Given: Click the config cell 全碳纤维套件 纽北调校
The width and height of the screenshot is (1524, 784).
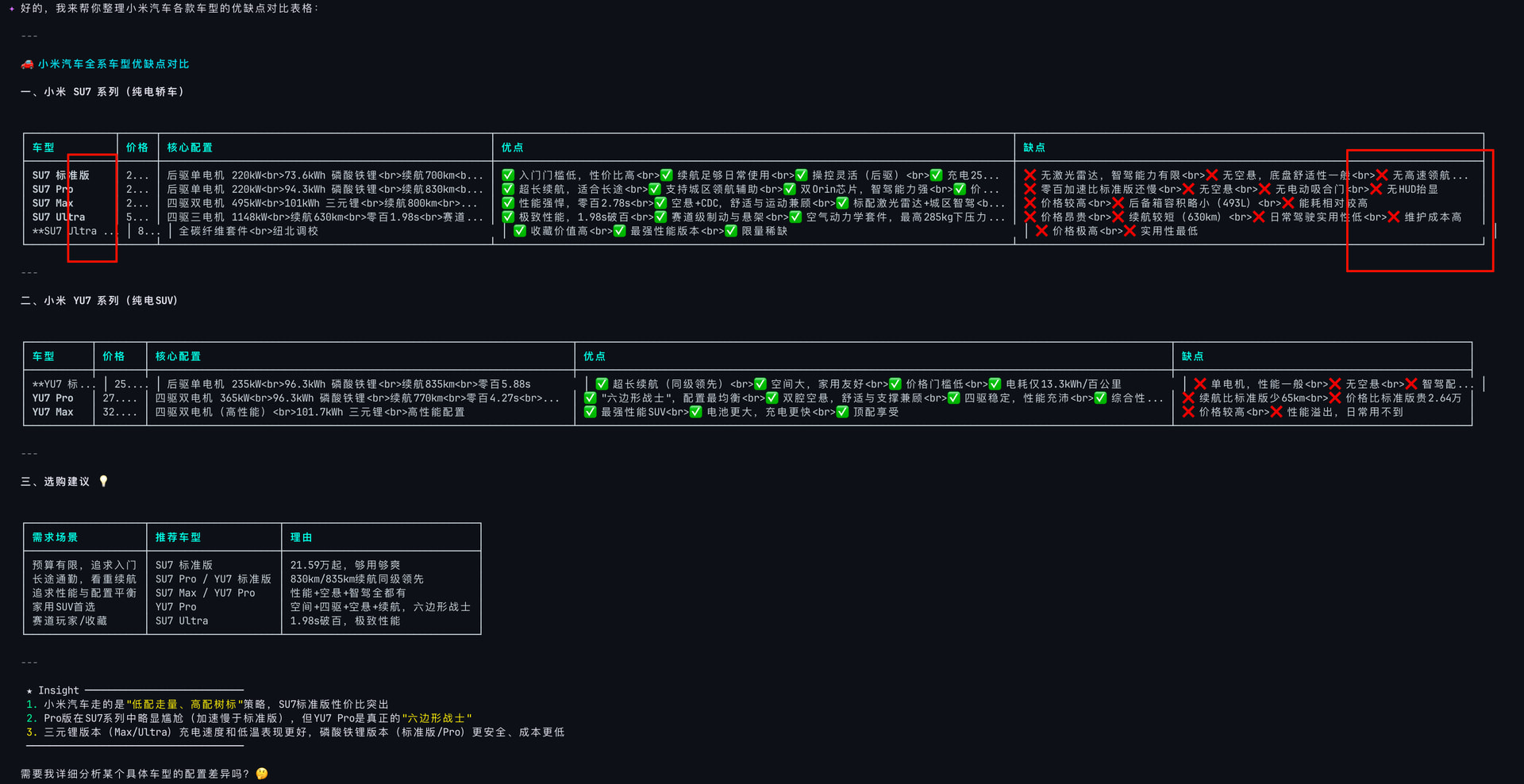Looking at the screenshot, I should tap(248, 231).
